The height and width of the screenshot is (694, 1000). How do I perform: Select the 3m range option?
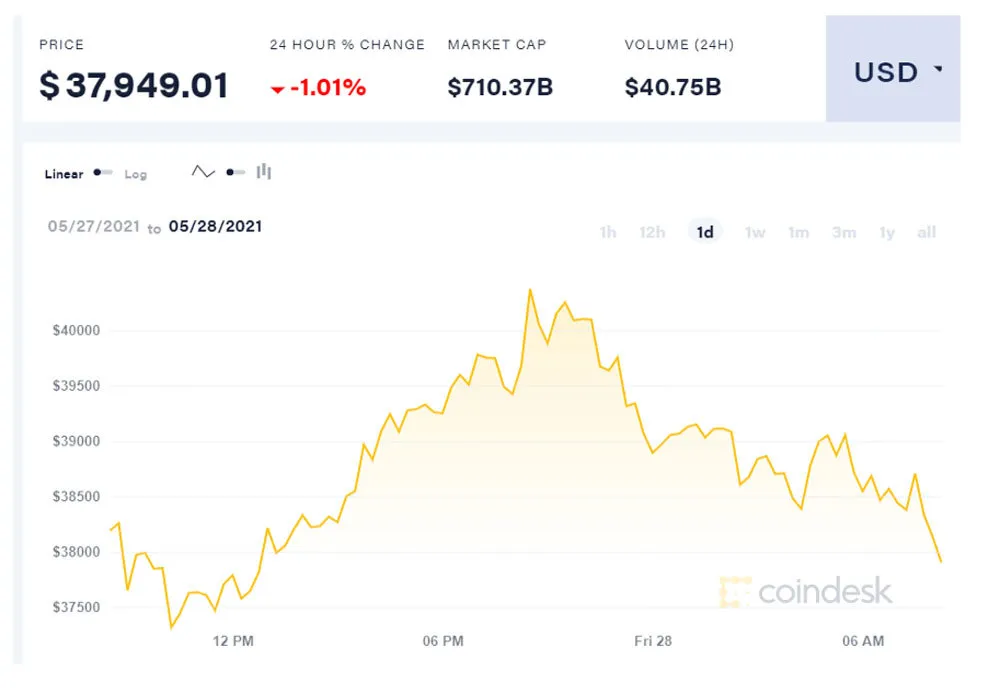coord(844,231)
